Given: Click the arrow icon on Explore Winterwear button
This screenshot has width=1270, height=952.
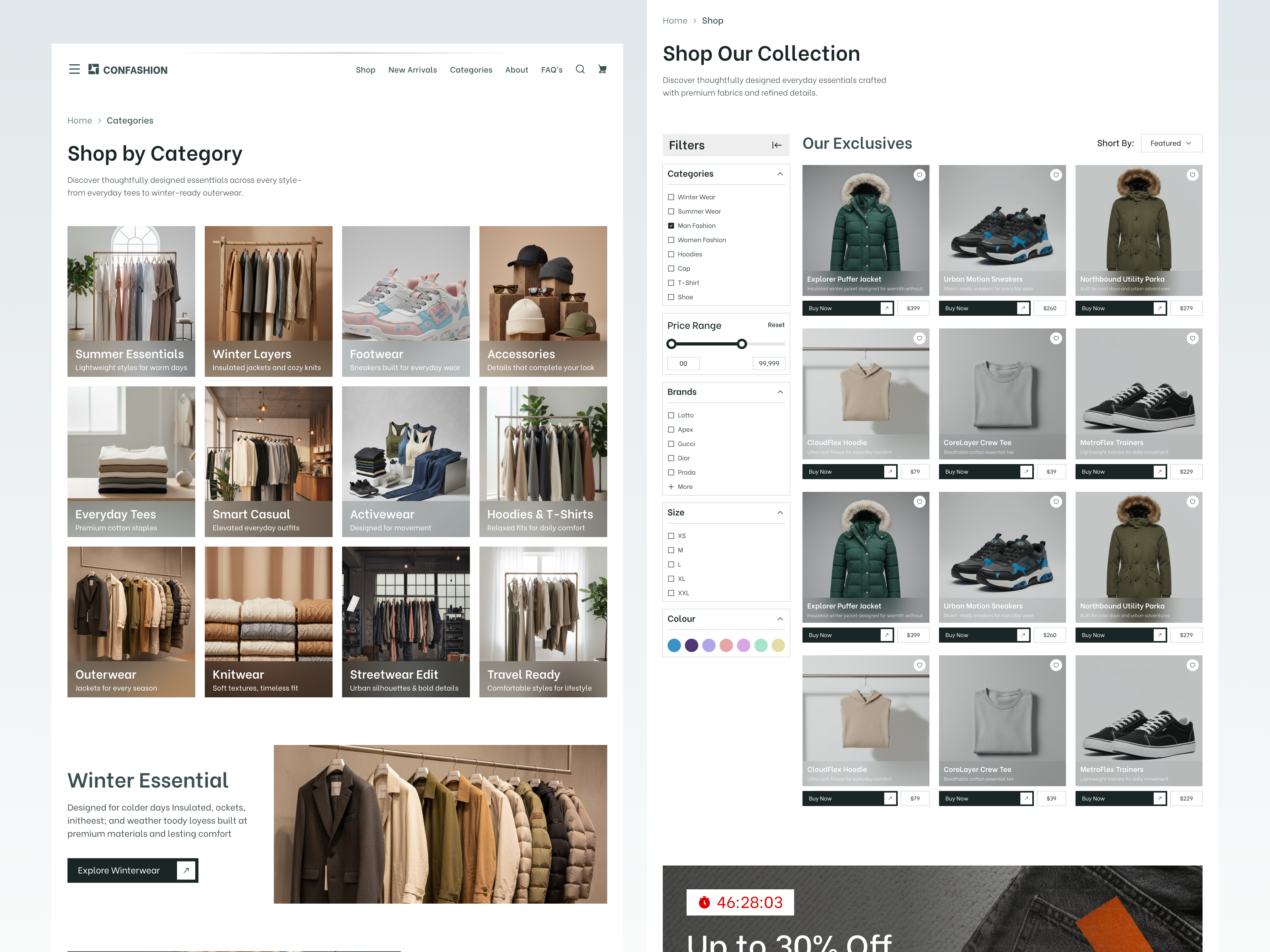Looking at the screenshot, I should click(185, 871).
